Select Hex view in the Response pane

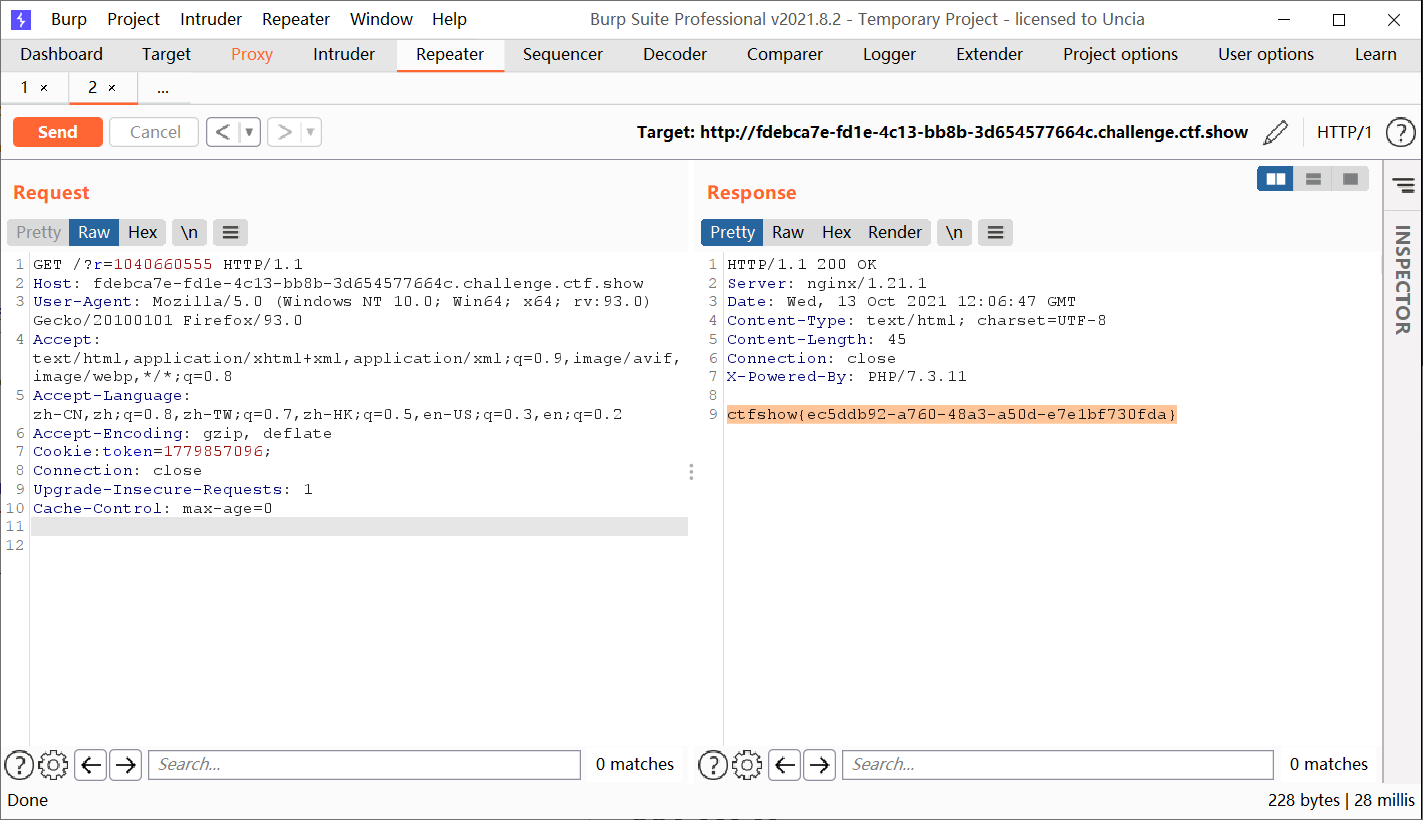[x=836, y=232]
